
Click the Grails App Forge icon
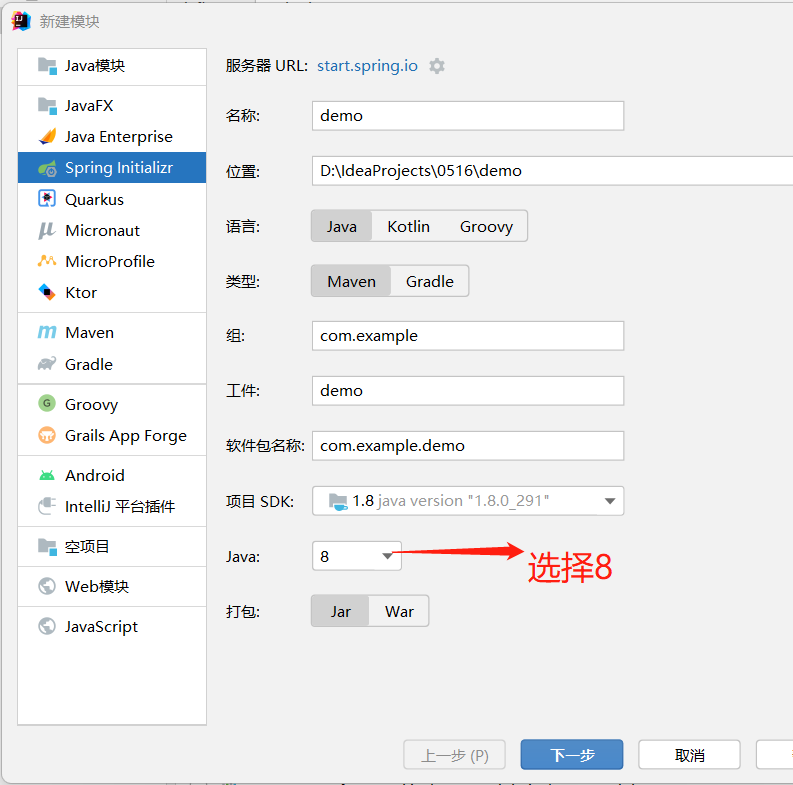coord(47,435)
